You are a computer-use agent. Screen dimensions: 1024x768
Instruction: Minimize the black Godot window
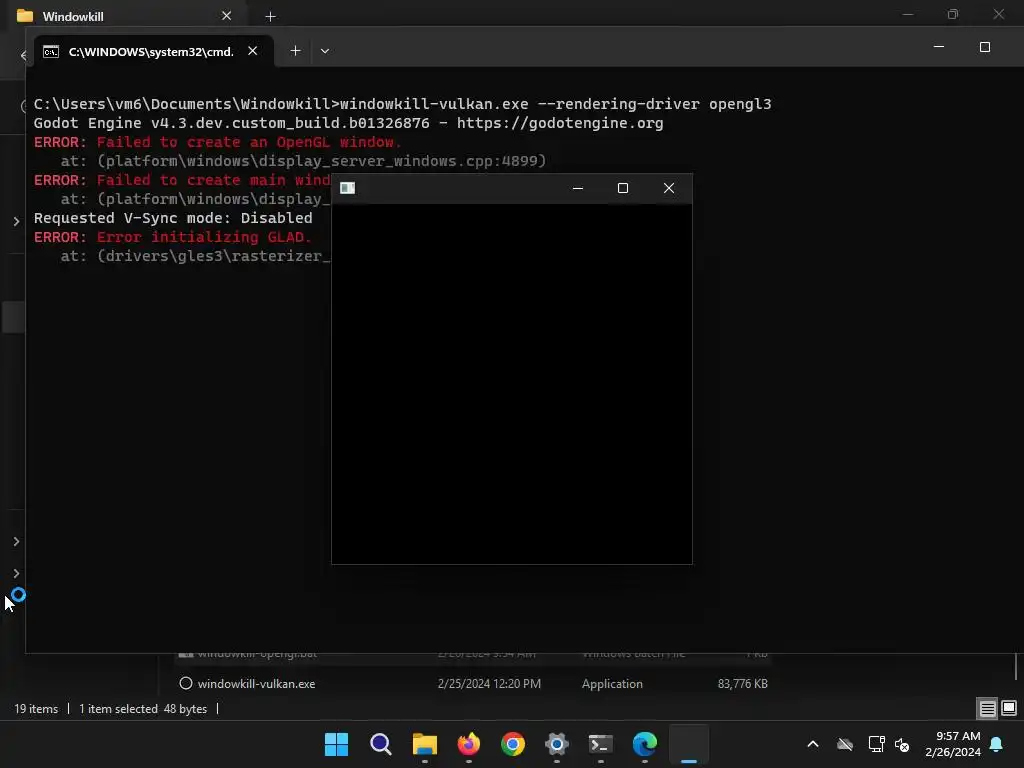pos(577,188)
